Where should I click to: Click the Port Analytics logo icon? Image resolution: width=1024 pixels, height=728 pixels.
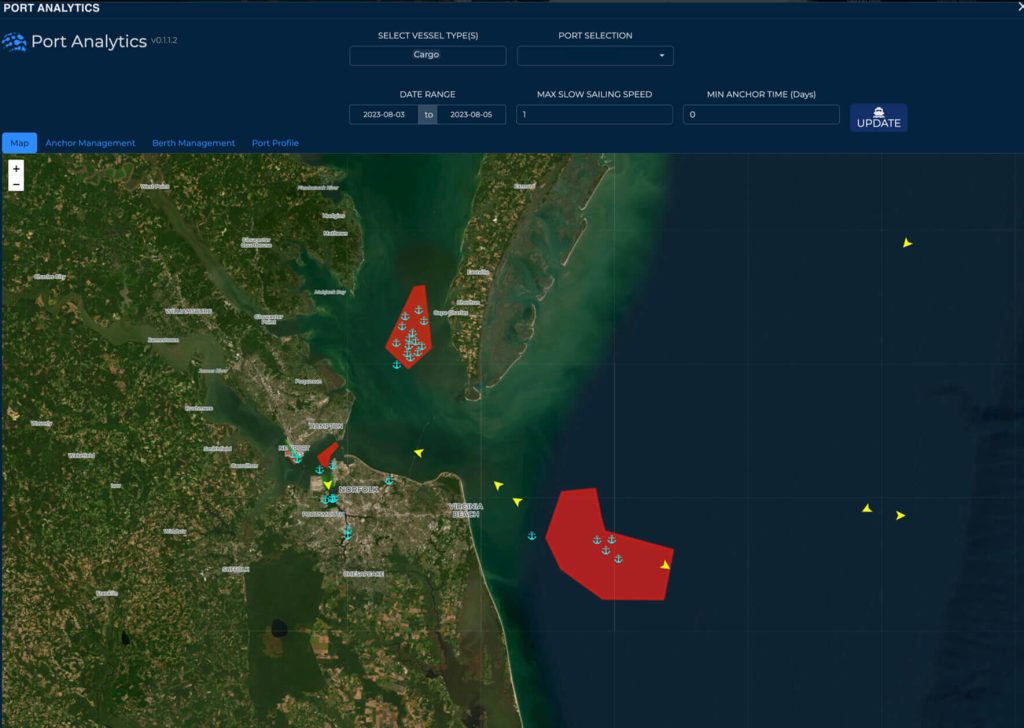coord(15,42)
